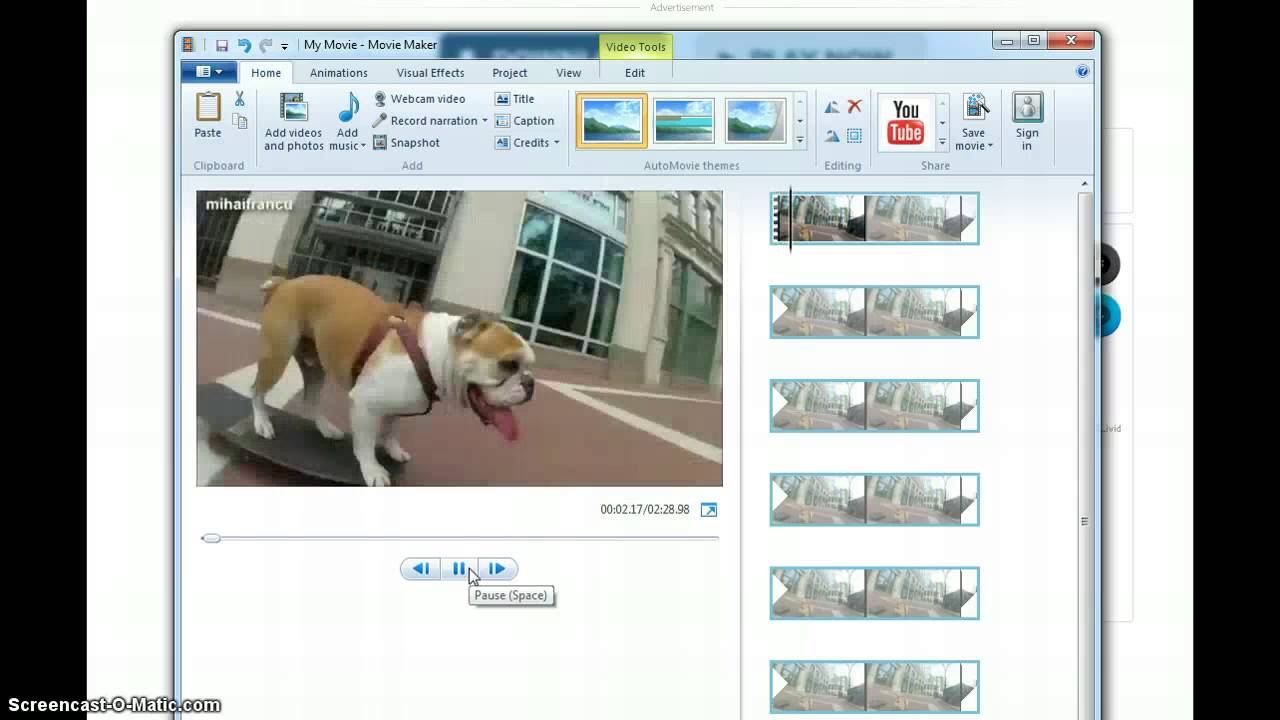
Task: Open the blue Movie Maker file menu button
Action: (209, 72)
